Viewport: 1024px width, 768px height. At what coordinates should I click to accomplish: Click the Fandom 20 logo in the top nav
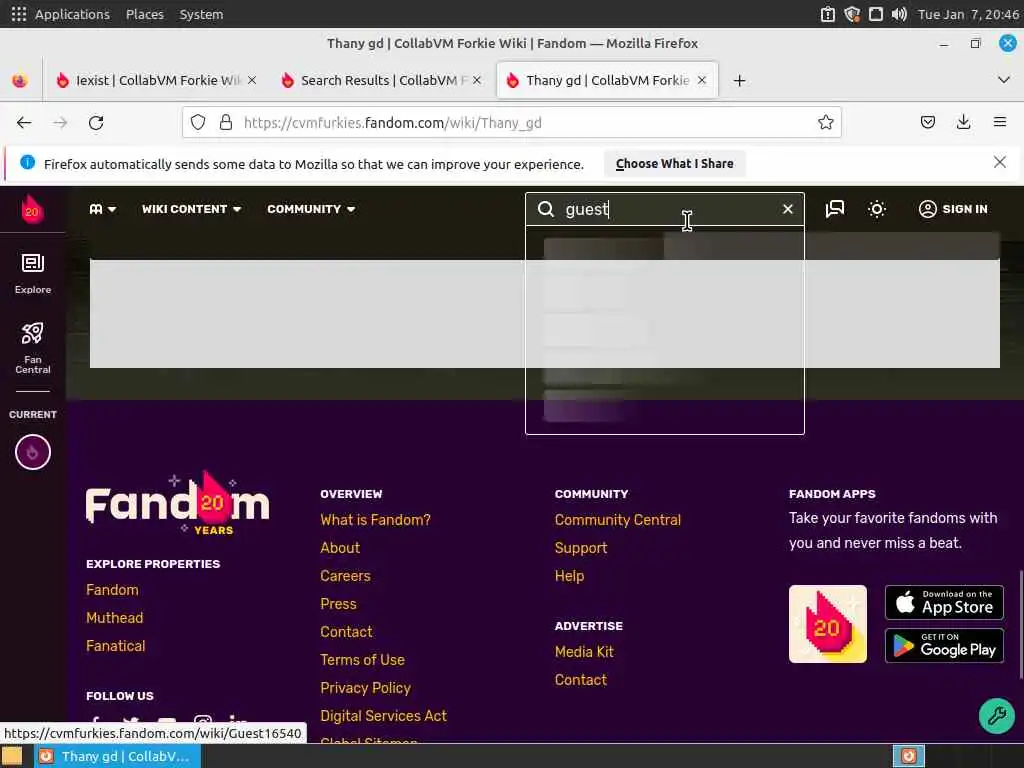tap(32, 209)
